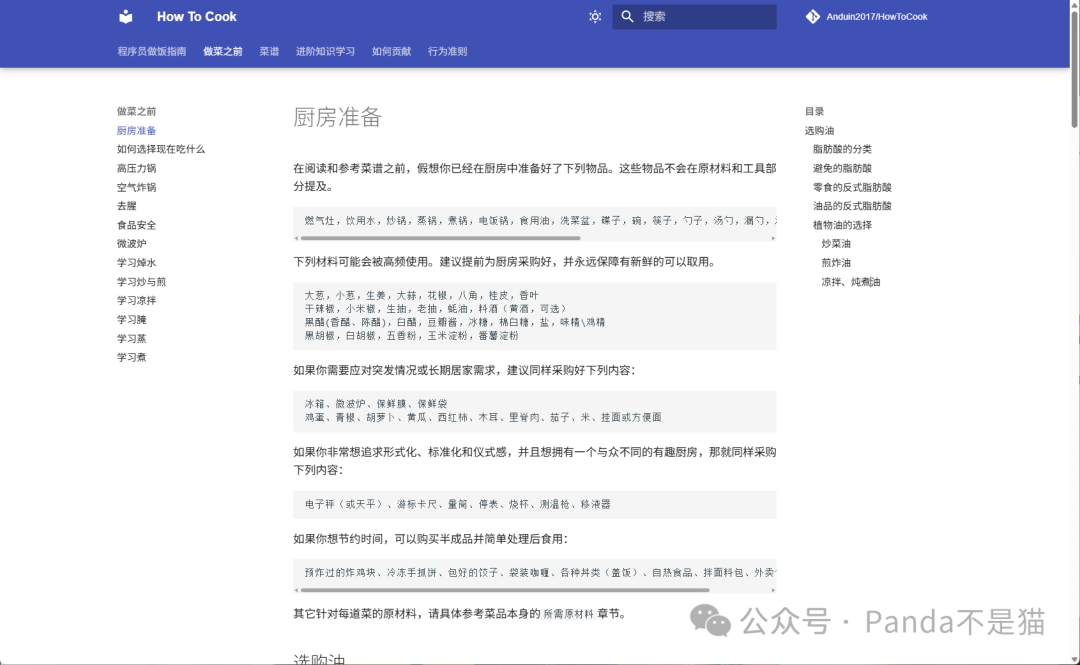
Task: Open the Anduin2017/HowToCook repository link
Action: click(866, 17)
